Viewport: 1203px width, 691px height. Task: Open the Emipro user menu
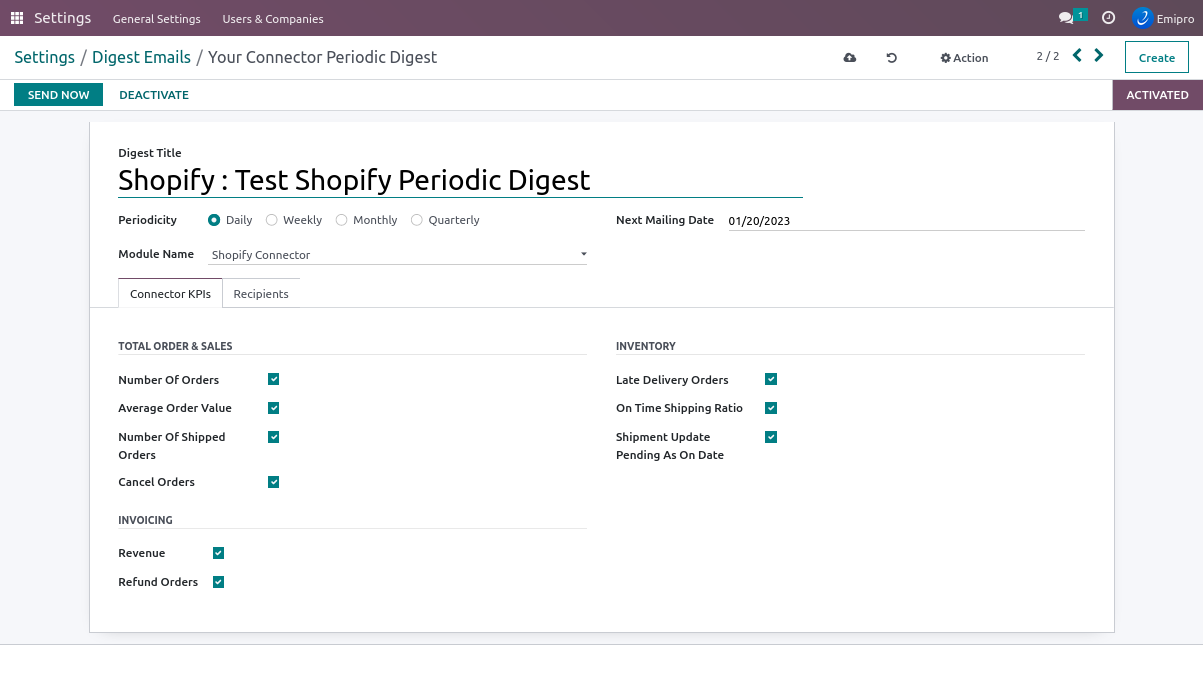point(1163,18)
